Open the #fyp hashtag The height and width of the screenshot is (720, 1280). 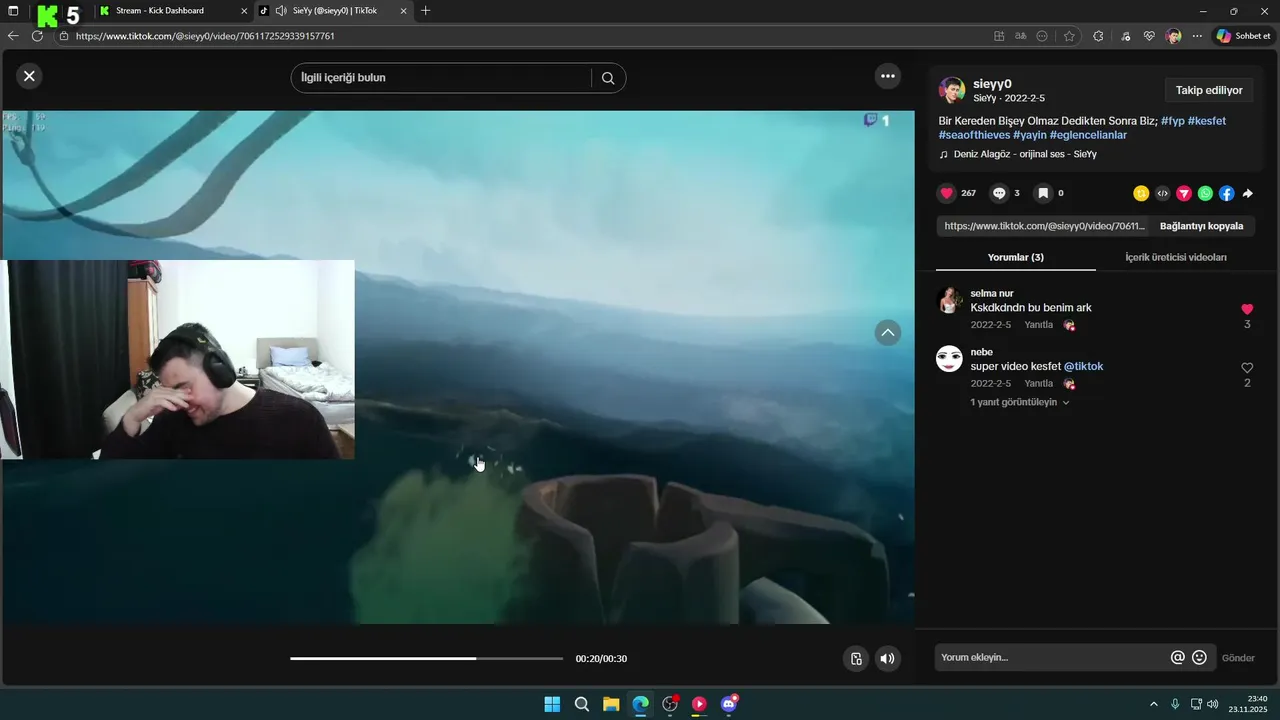tap(1172, 121)
